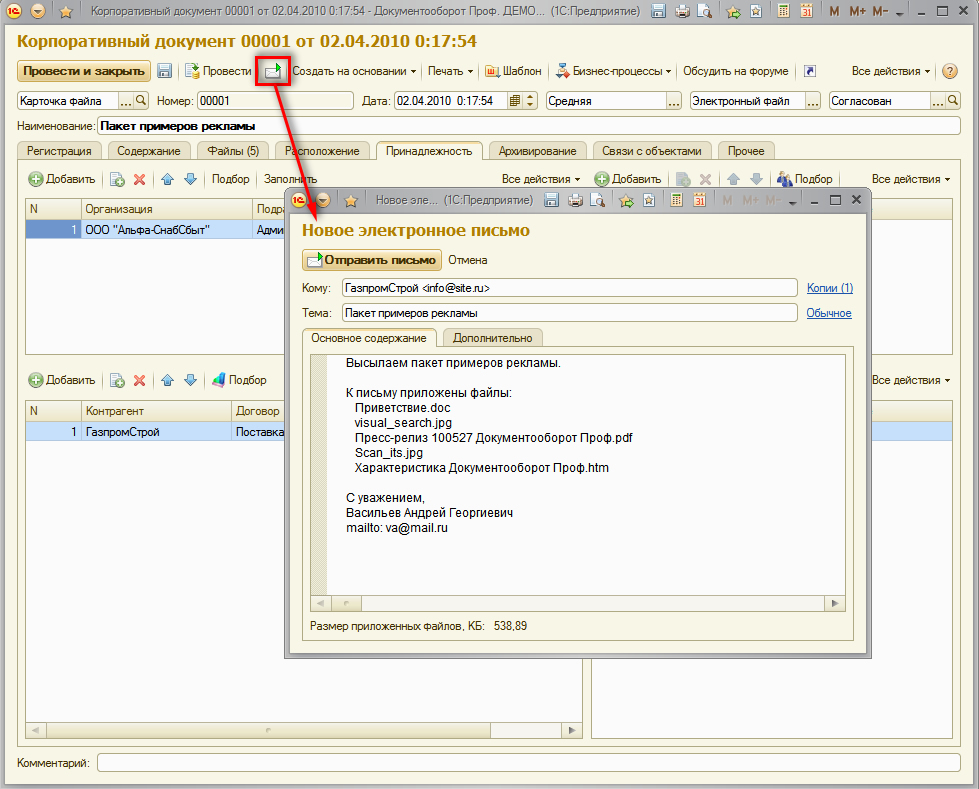Click the shortcut link icon after Обсудить на форуме
This screenshot has width=979, height=789.
tap(810, 71)
